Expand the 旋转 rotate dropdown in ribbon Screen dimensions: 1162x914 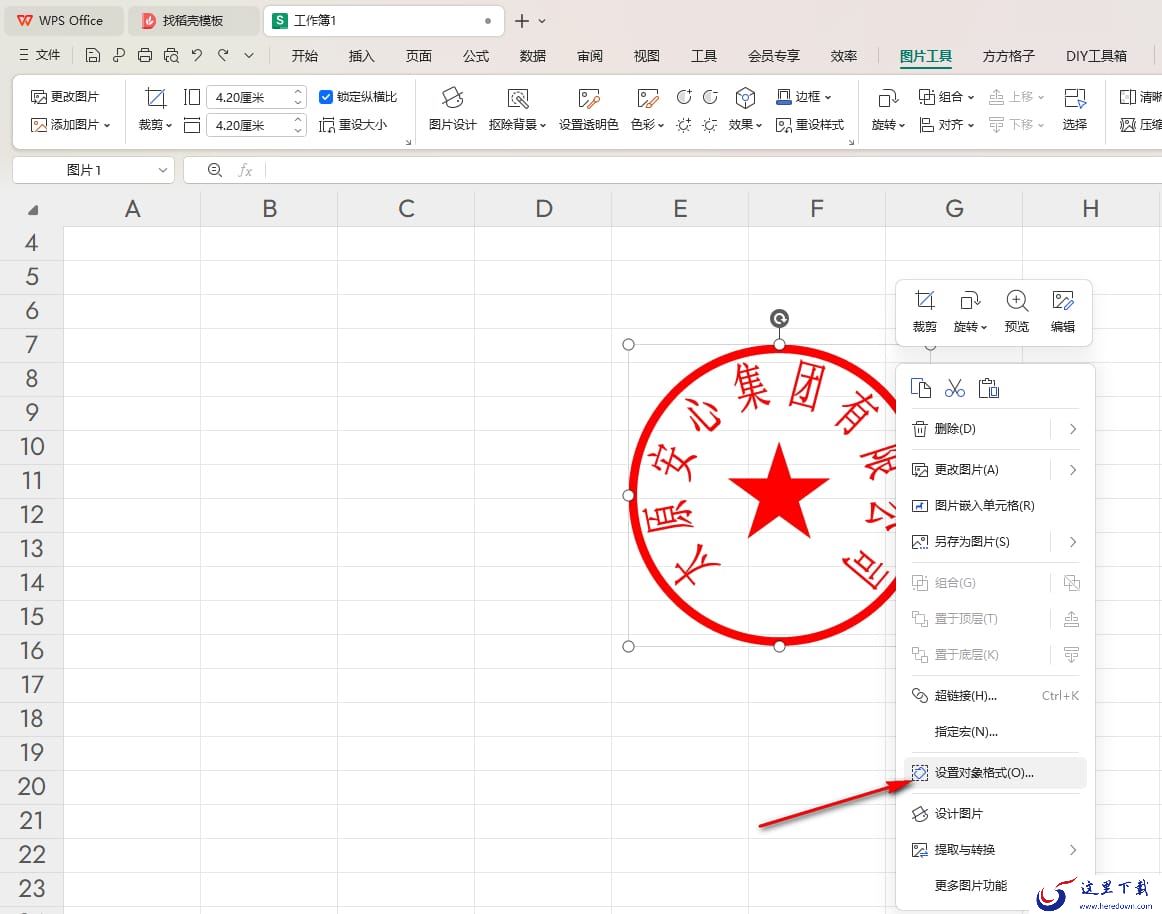[x=902, y=125]
